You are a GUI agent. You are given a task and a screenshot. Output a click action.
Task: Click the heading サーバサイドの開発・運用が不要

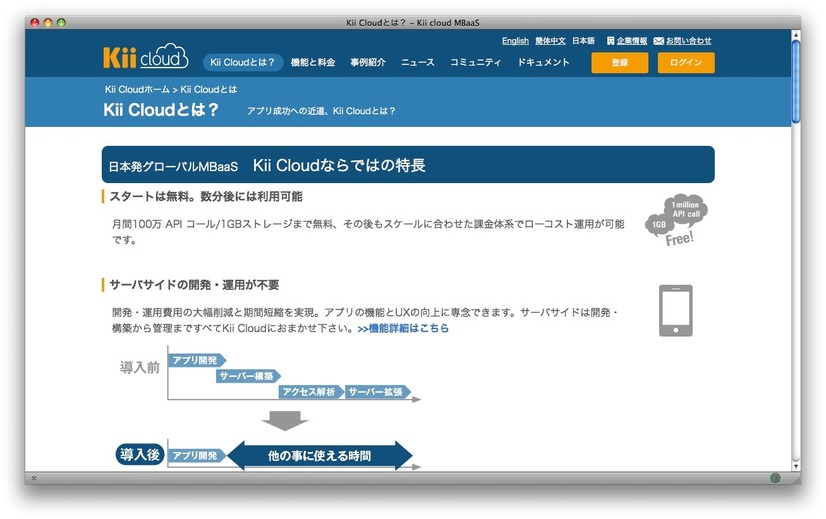point(194,285)
